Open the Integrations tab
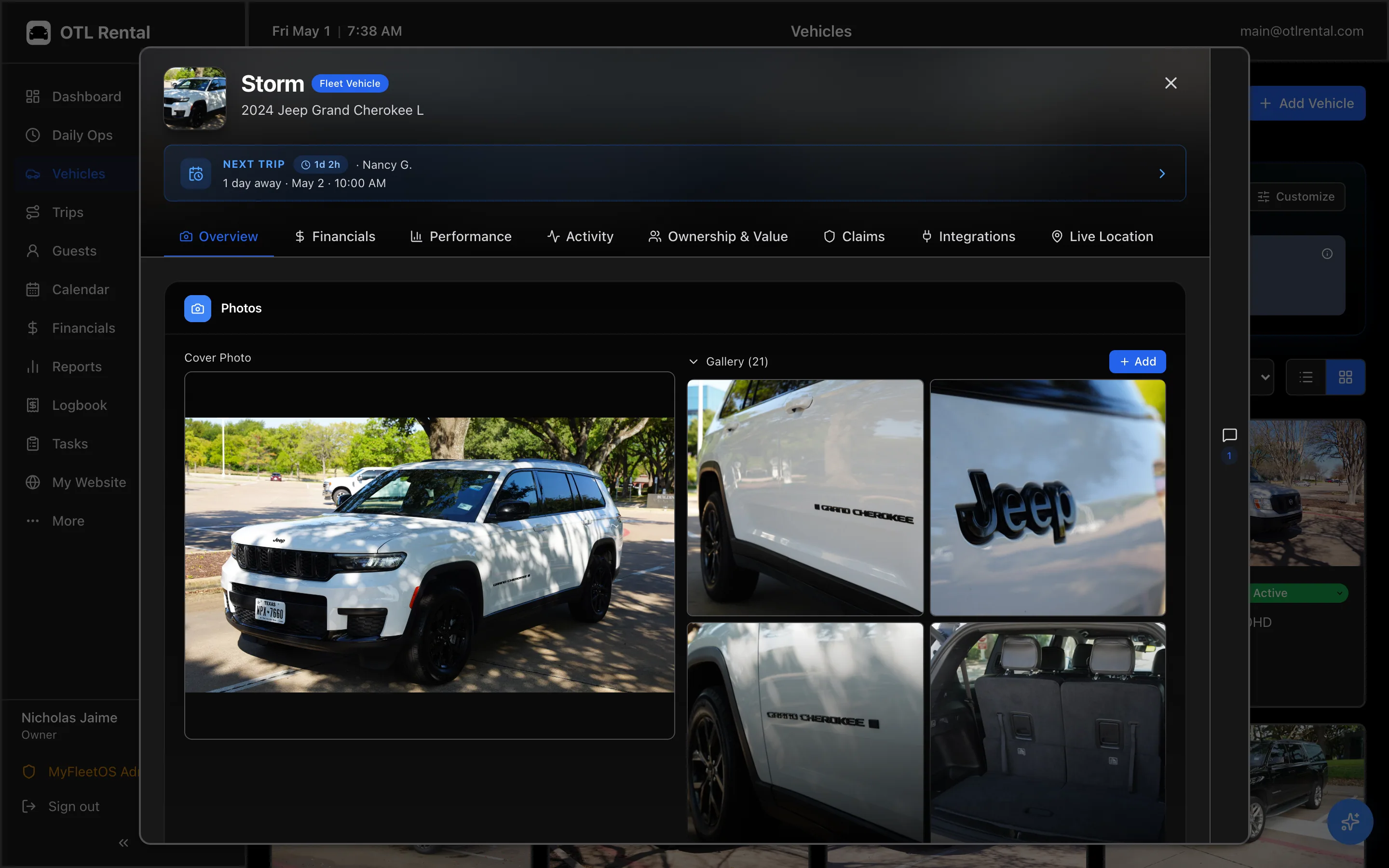 967,236
